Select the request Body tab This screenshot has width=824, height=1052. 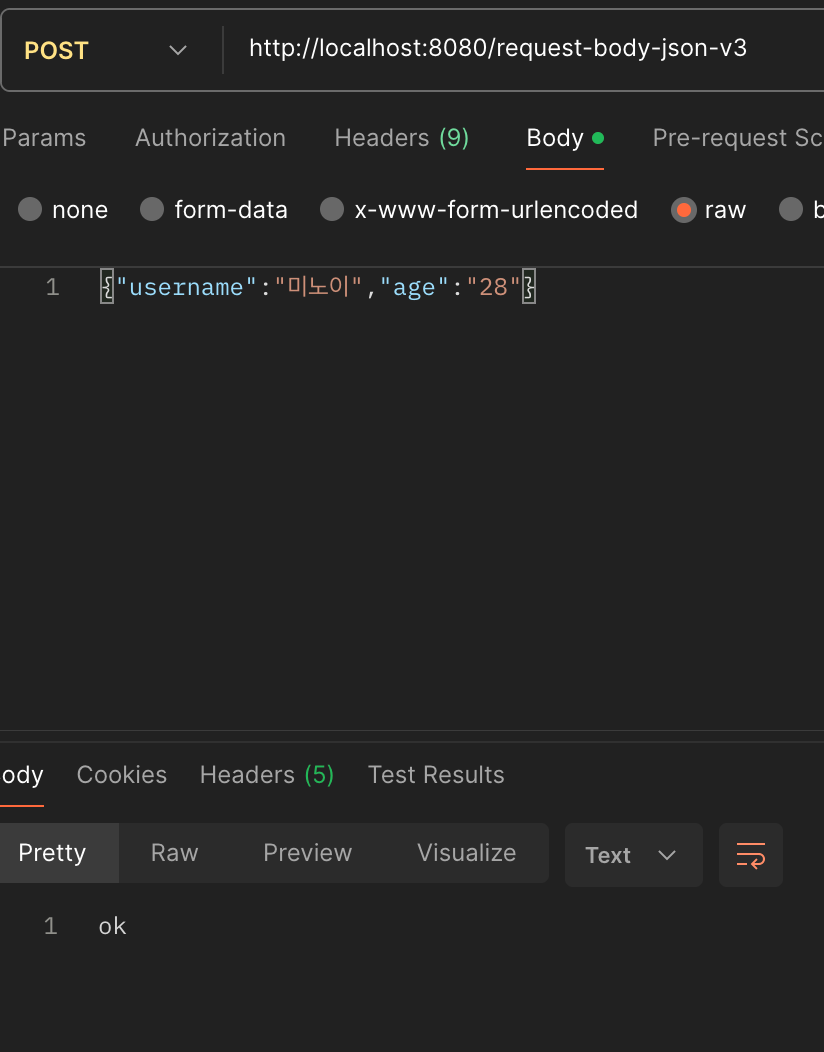click(x=565, y=138)
